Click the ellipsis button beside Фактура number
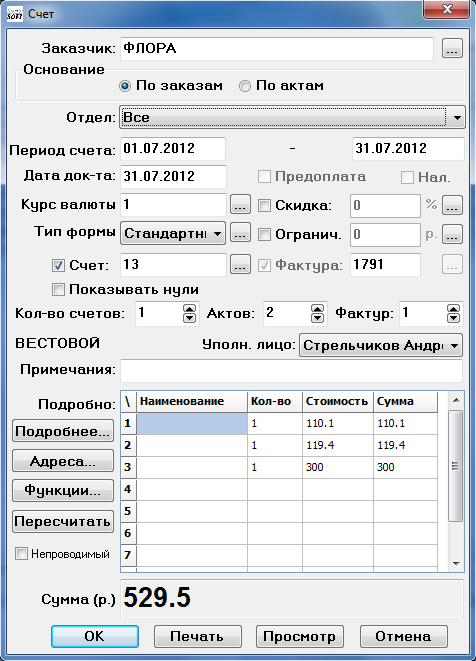Viewport: 476px width, 661px height. (452, 264)
